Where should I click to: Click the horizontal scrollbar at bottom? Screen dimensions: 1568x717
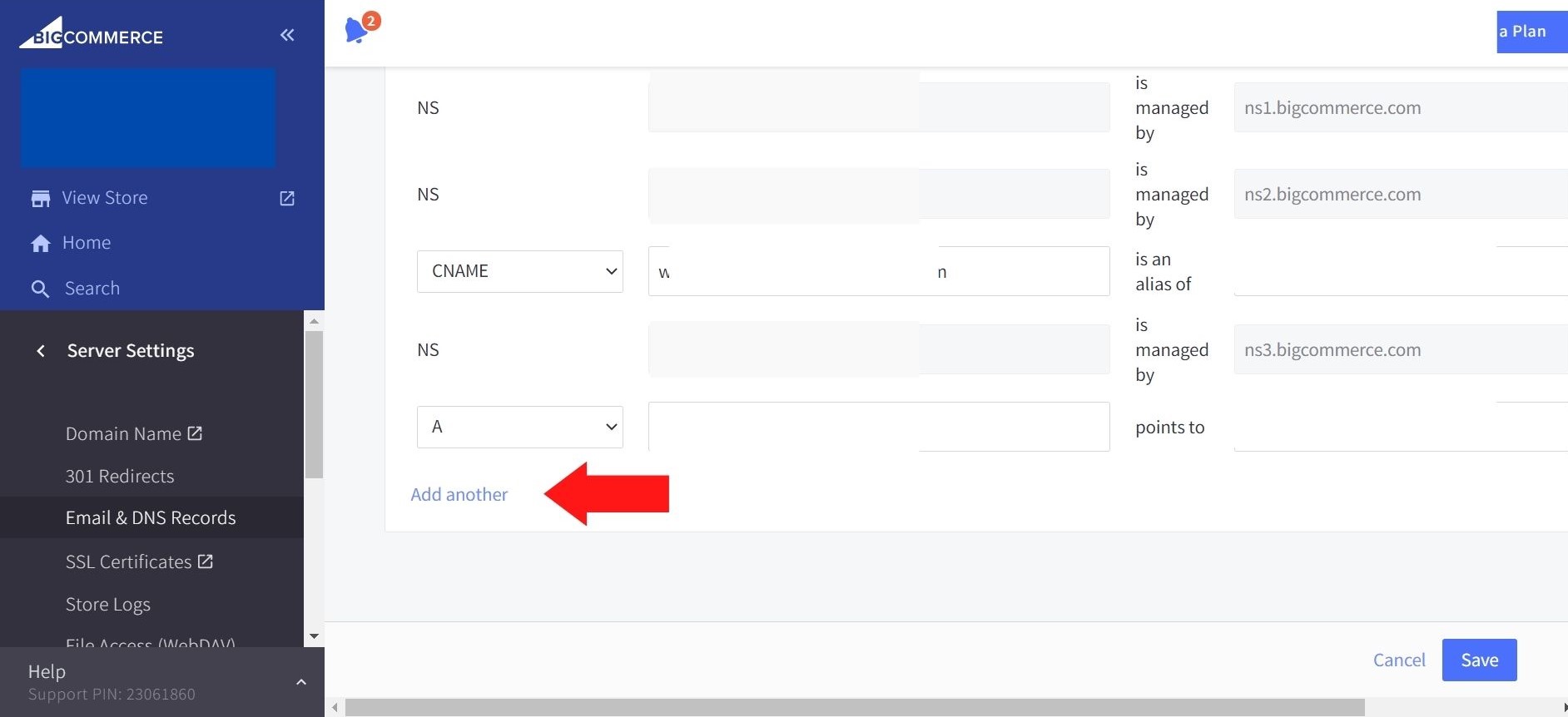tap(854, 708)
